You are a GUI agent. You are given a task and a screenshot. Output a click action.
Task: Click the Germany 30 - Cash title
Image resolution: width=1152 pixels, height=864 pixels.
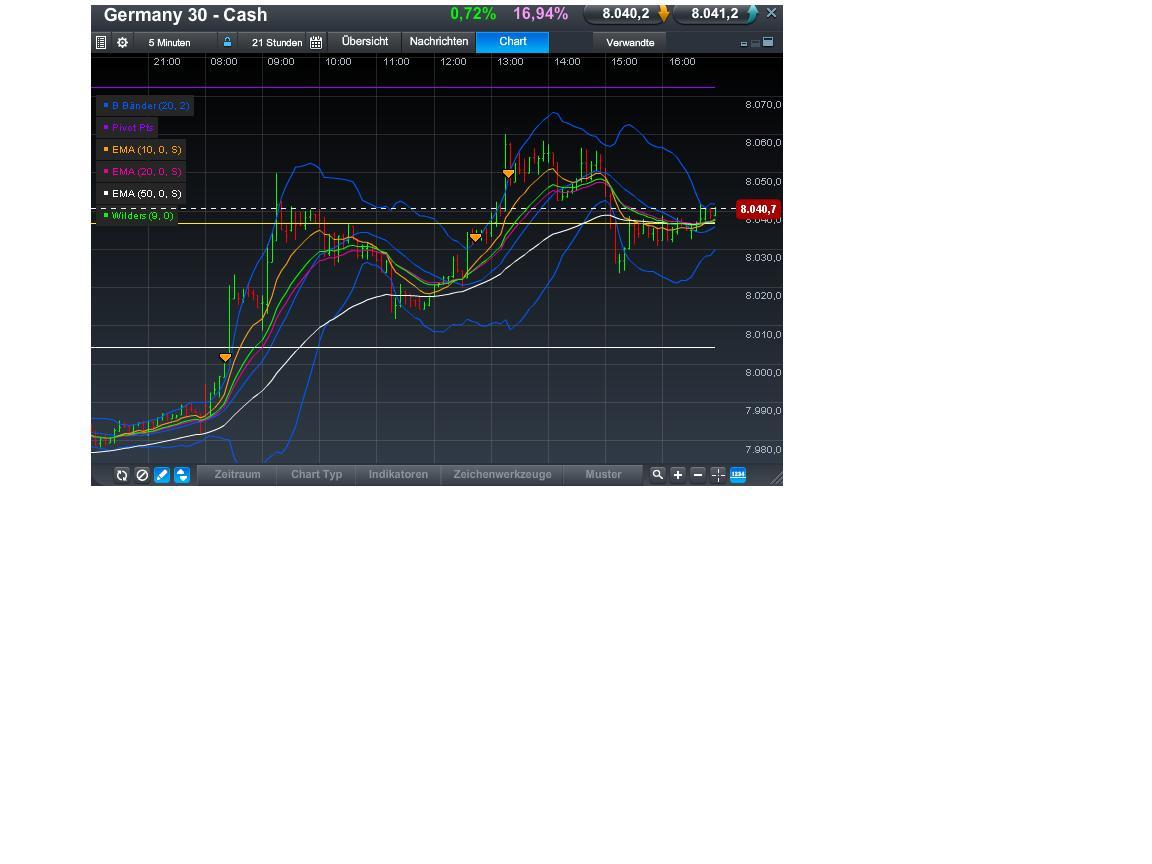pyautogui.click(x=185, y=15)
